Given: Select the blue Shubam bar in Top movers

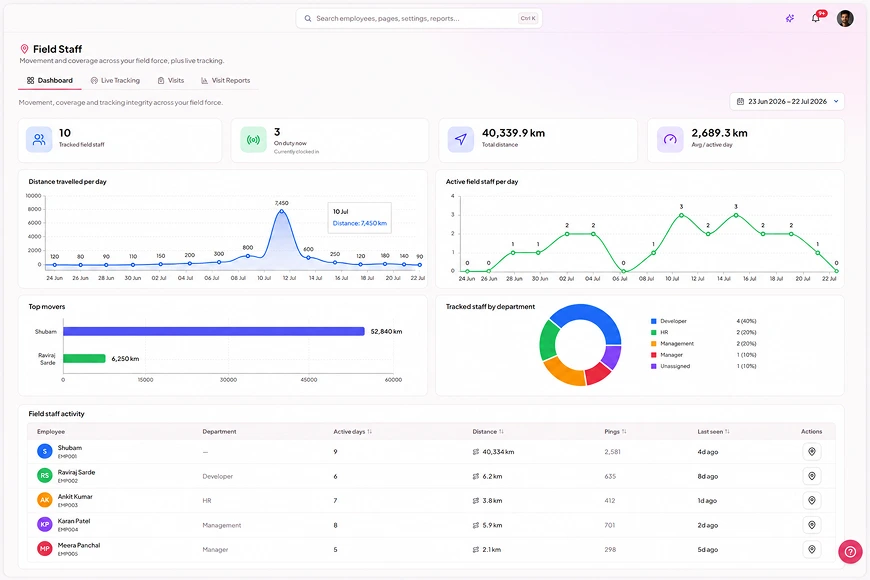Looking at the screenshot, I should point(214,331).
